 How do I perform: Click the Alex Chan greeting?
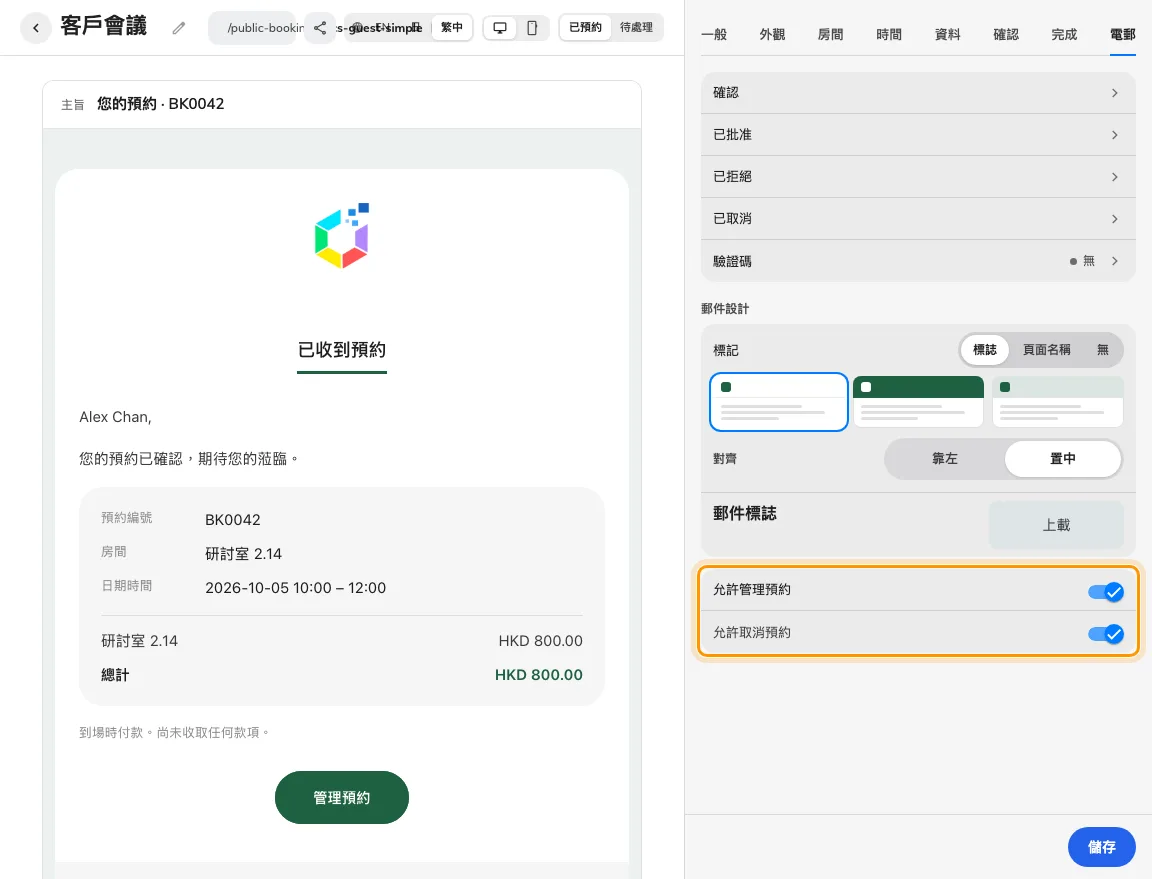tap(115, 417)
